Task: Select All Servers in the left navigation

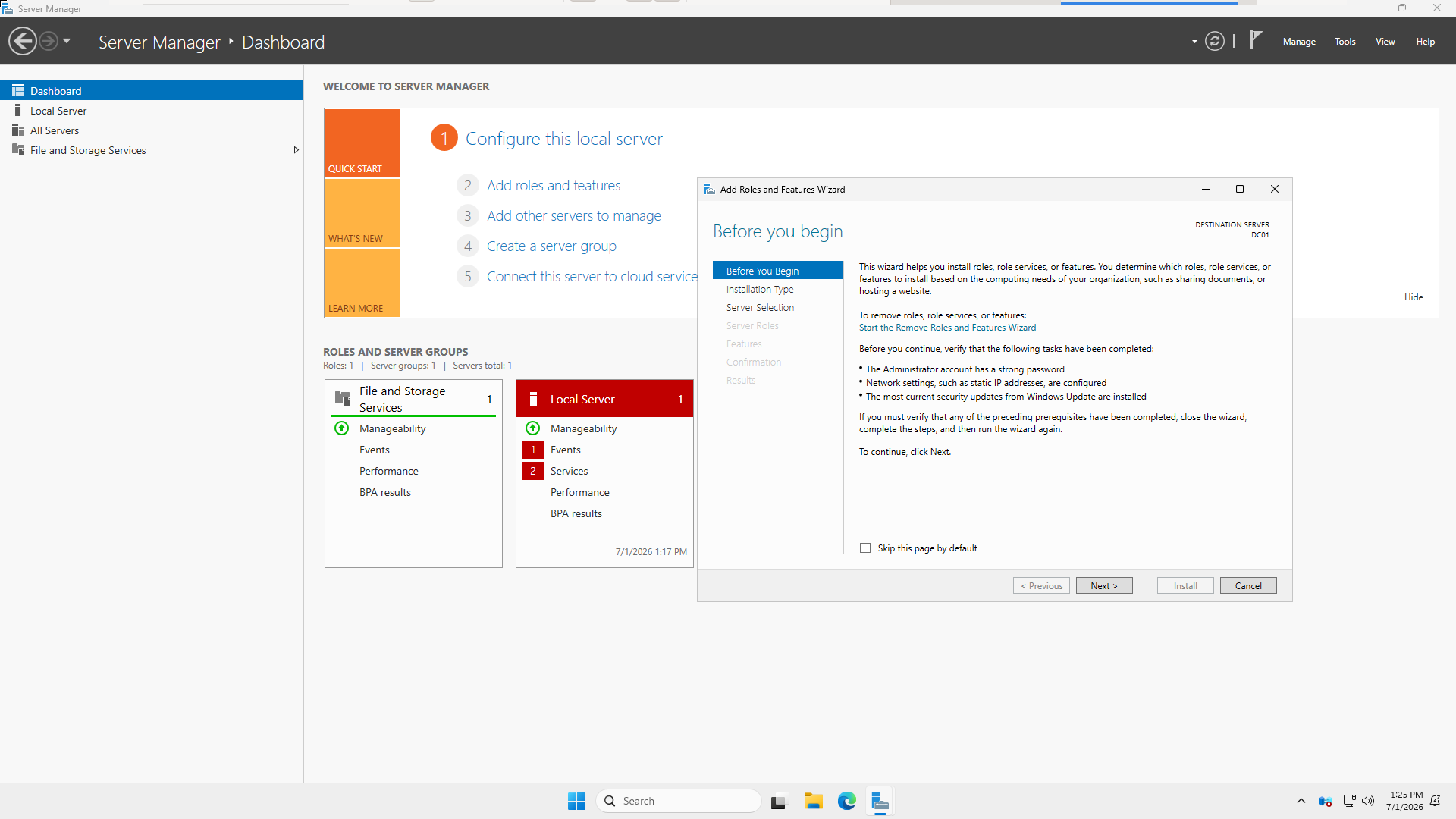Action: (152, 130)
